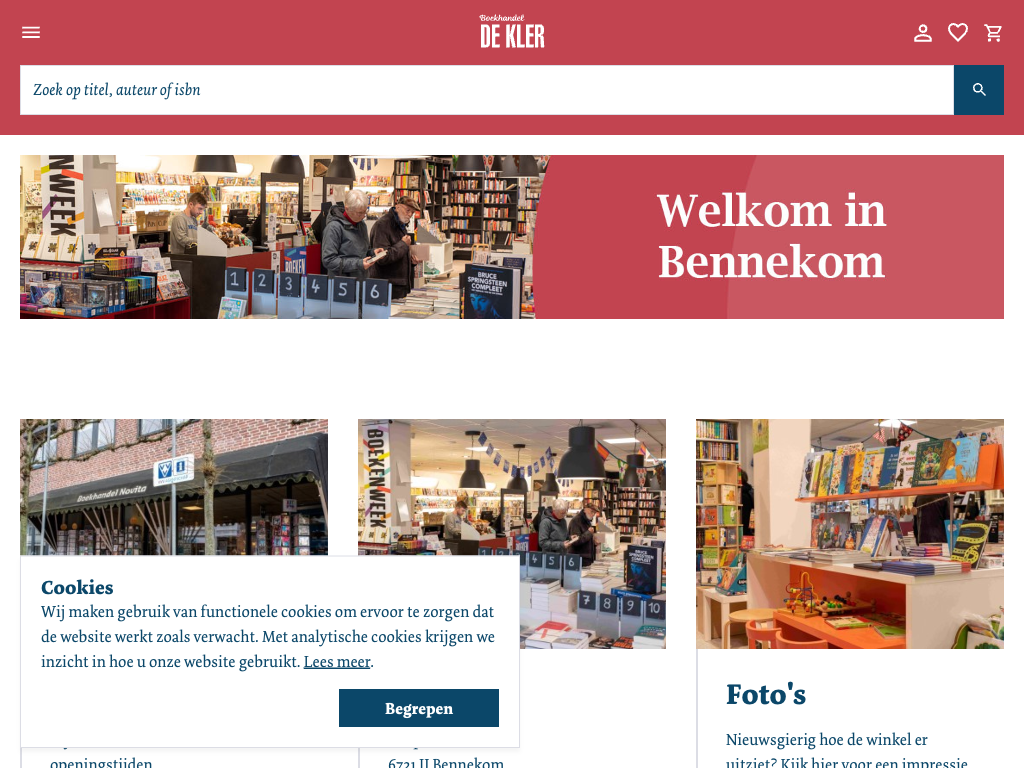
Task: Open the children's book corner photo
Action: coord(850,534)
